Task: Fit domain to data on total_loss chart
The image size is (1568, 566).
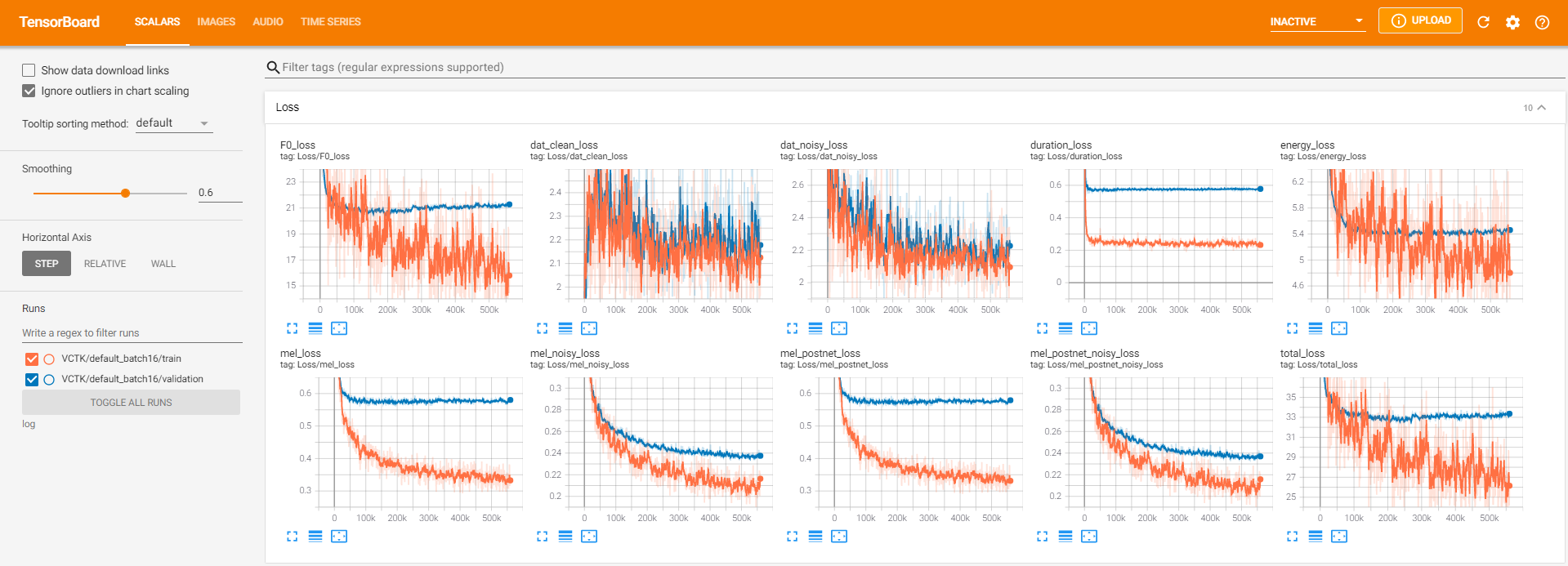Action: point(1339,537)
